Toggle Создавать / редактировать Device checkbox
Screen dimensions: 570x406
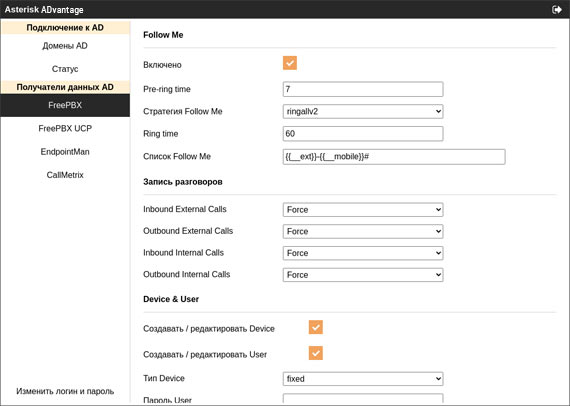(x=316, y=327)
